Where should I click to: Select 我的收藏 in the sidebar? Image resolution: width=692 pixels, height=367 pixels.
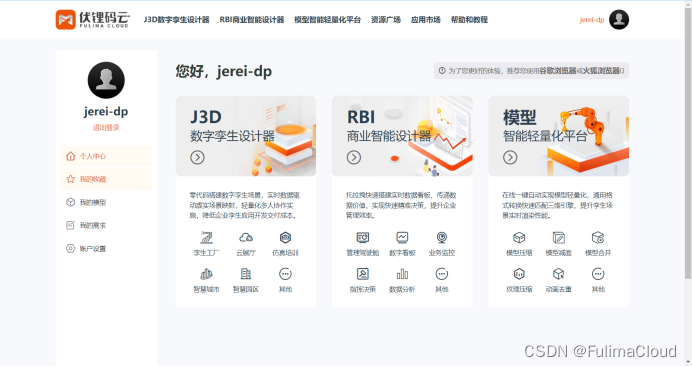click(x=106, y=179)
